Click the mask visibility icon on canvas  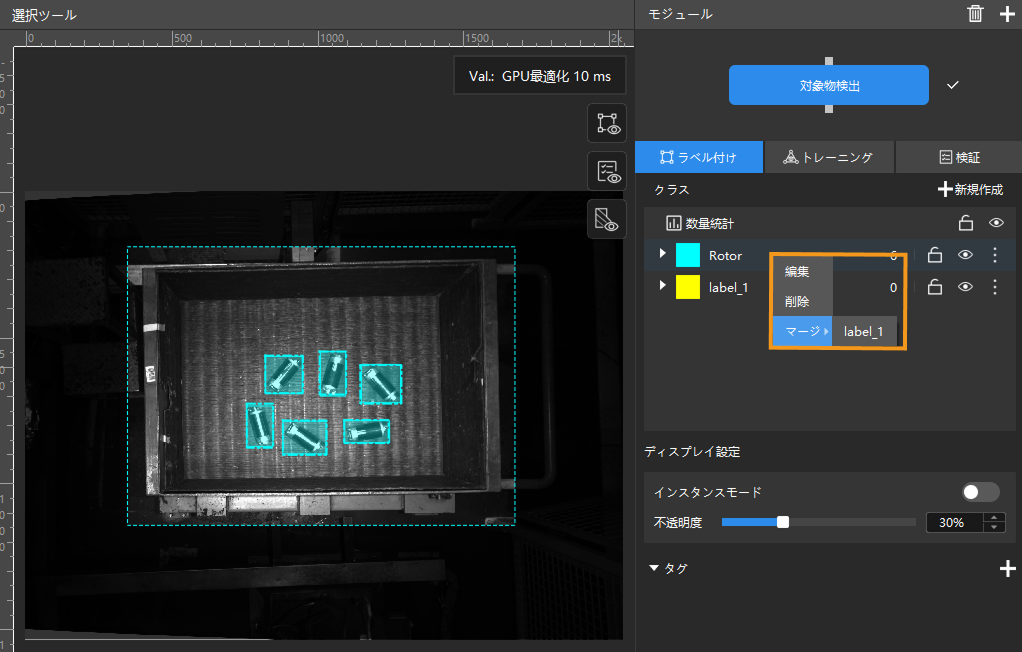(607, 218)
